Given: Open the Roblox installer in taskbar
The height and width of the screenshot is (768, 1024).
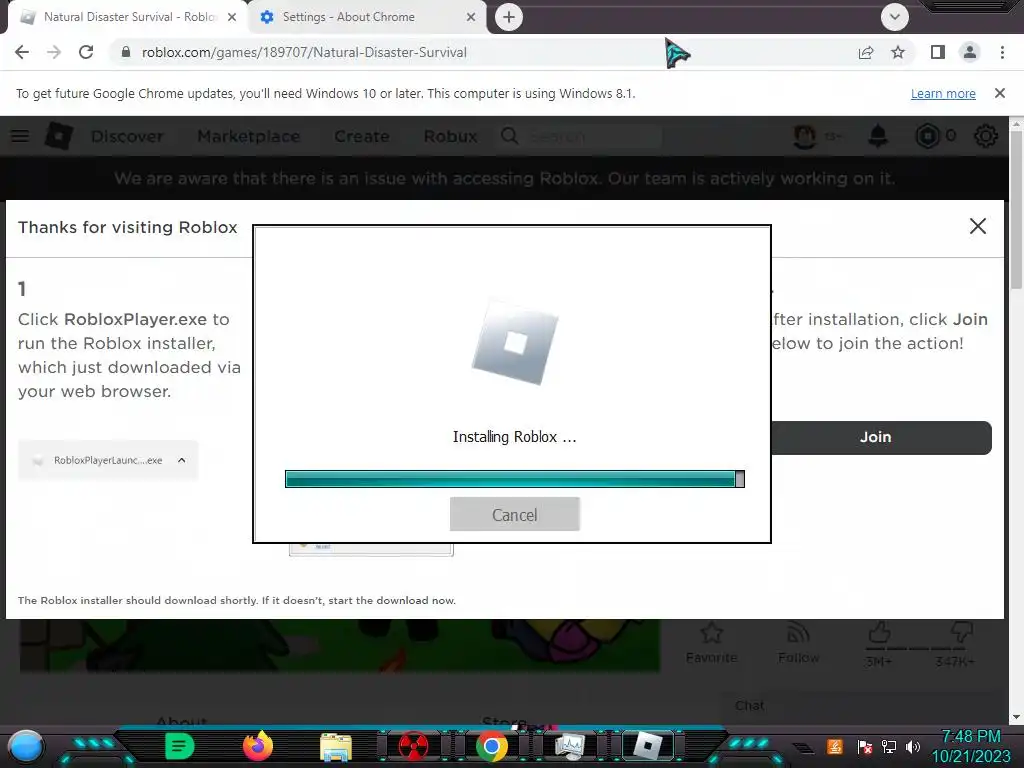Looking at the screenshot, I should (x=648, y=745).
